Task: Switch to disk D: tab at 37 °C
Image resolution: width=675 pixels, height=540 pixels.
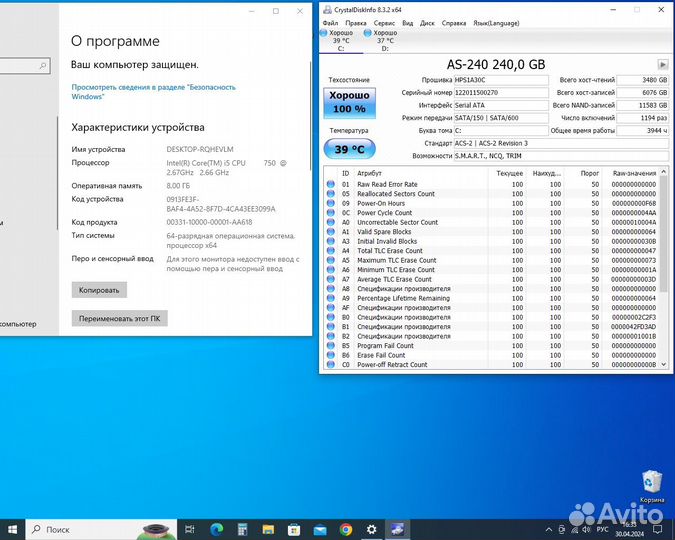Action: coord(385,40)
